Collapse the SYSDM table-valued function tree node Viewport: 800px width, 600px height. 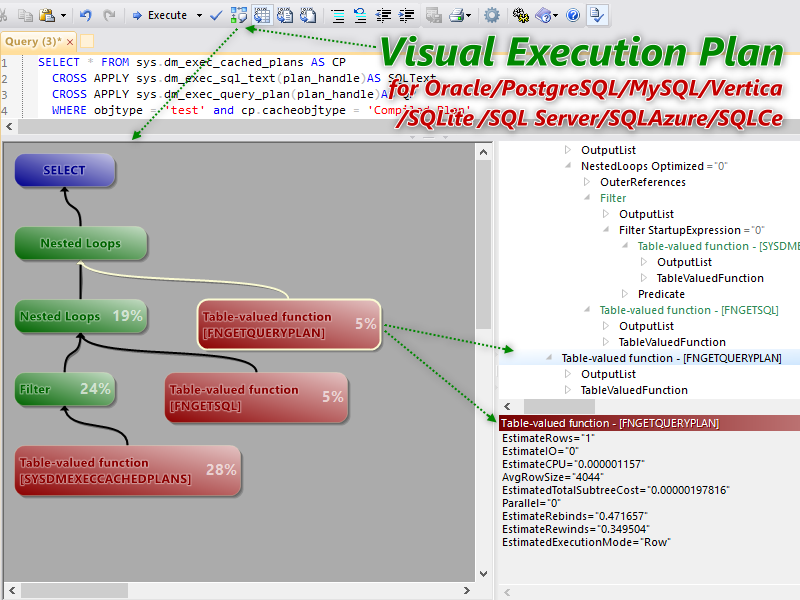(x=624, y=245)
